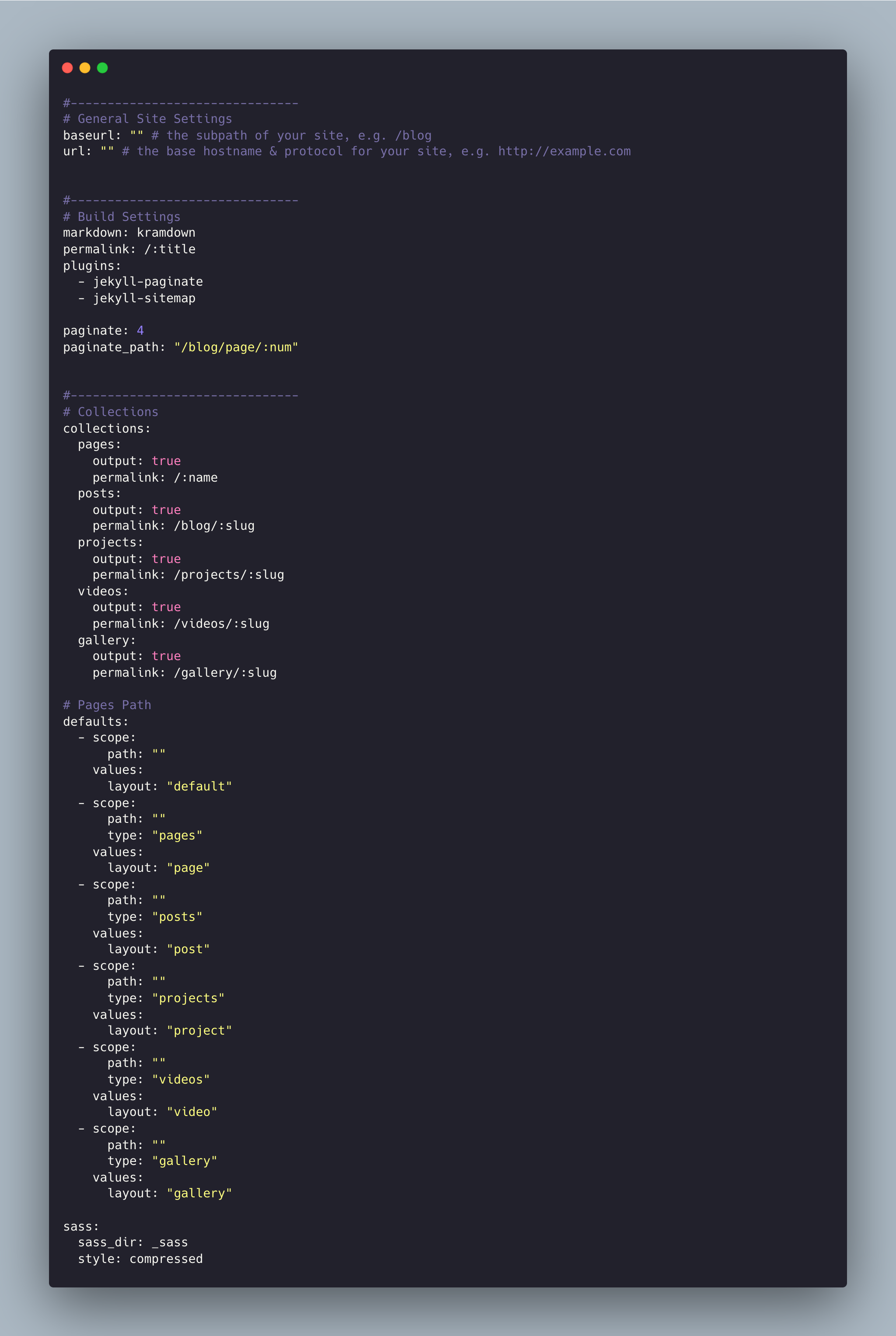Click 'permalink: /videos/:slug' line
The width and height of the screenshot is (896, 1336).
[x=181, y=624]
